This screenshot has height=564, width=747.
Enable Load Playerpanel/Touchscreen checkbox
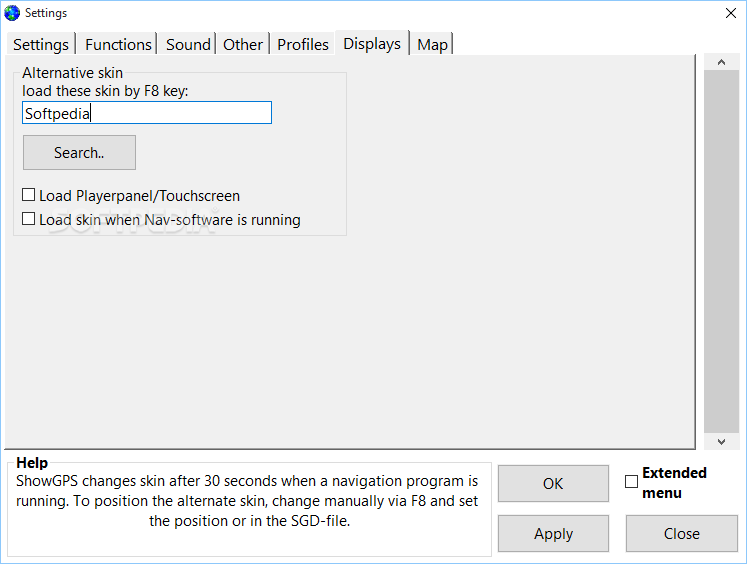tap(29, 196)
